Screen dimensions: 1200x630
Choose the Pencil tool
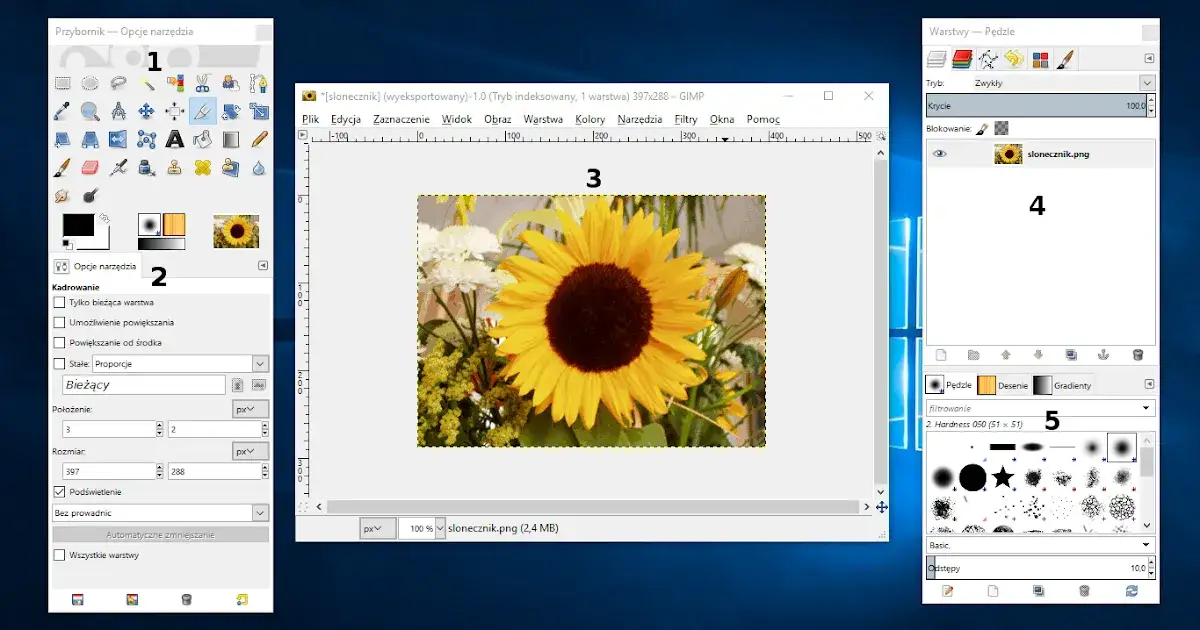[x=259, y=139]
